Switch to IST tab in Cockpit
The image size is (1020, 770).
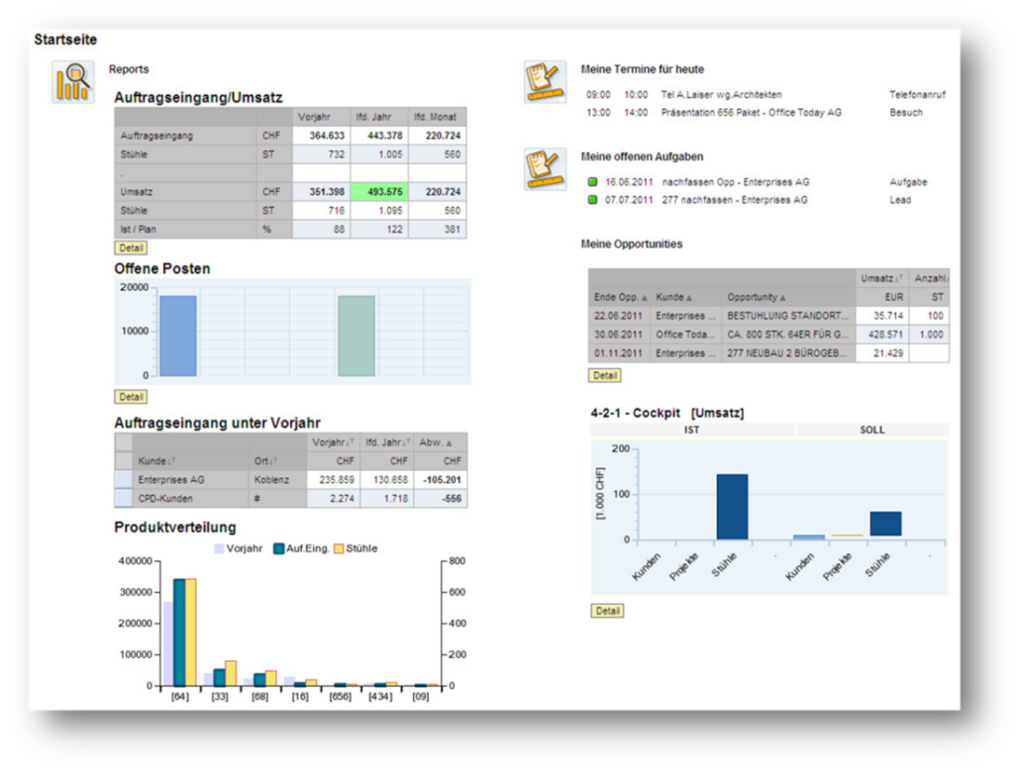coord(692,430)
